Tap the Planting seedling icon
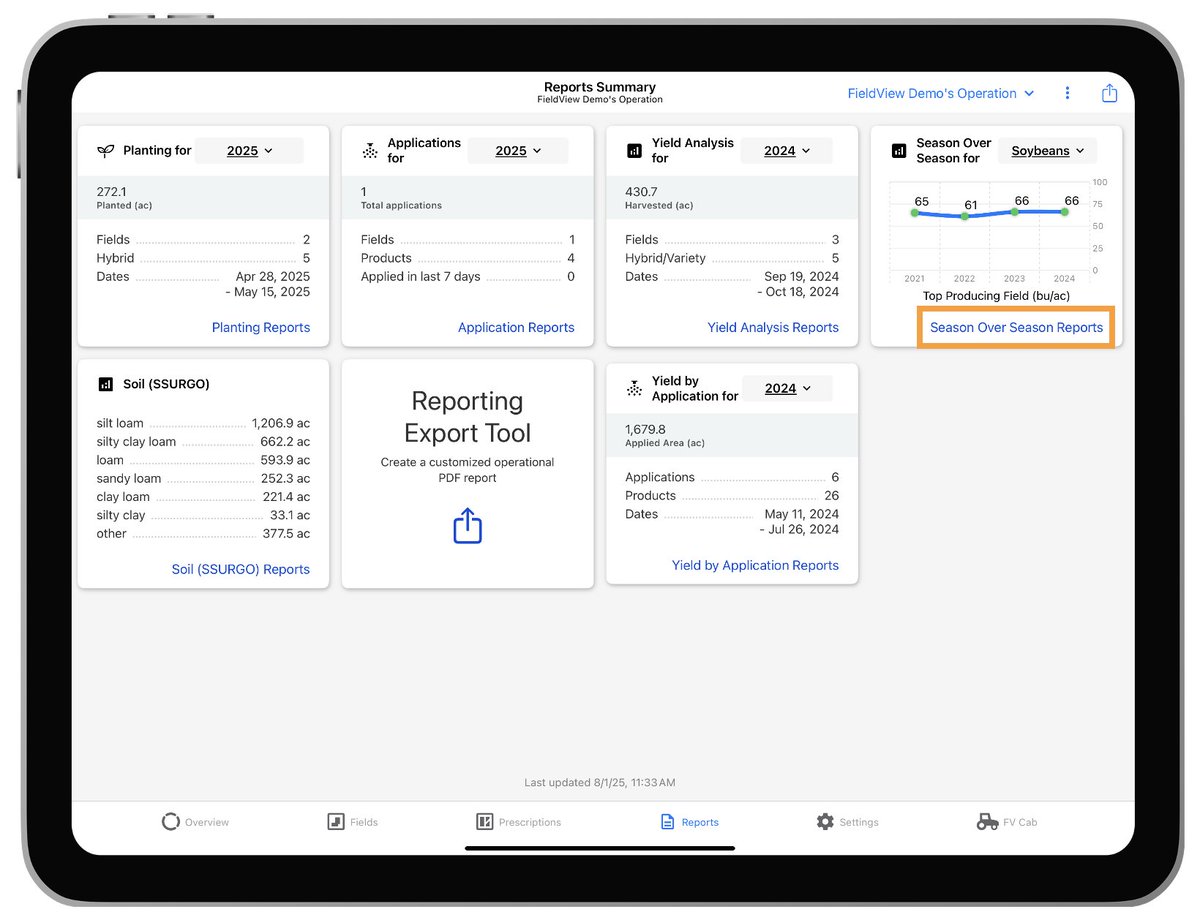This screenshot has width=1200, height=920. click(x=105, y=151)
